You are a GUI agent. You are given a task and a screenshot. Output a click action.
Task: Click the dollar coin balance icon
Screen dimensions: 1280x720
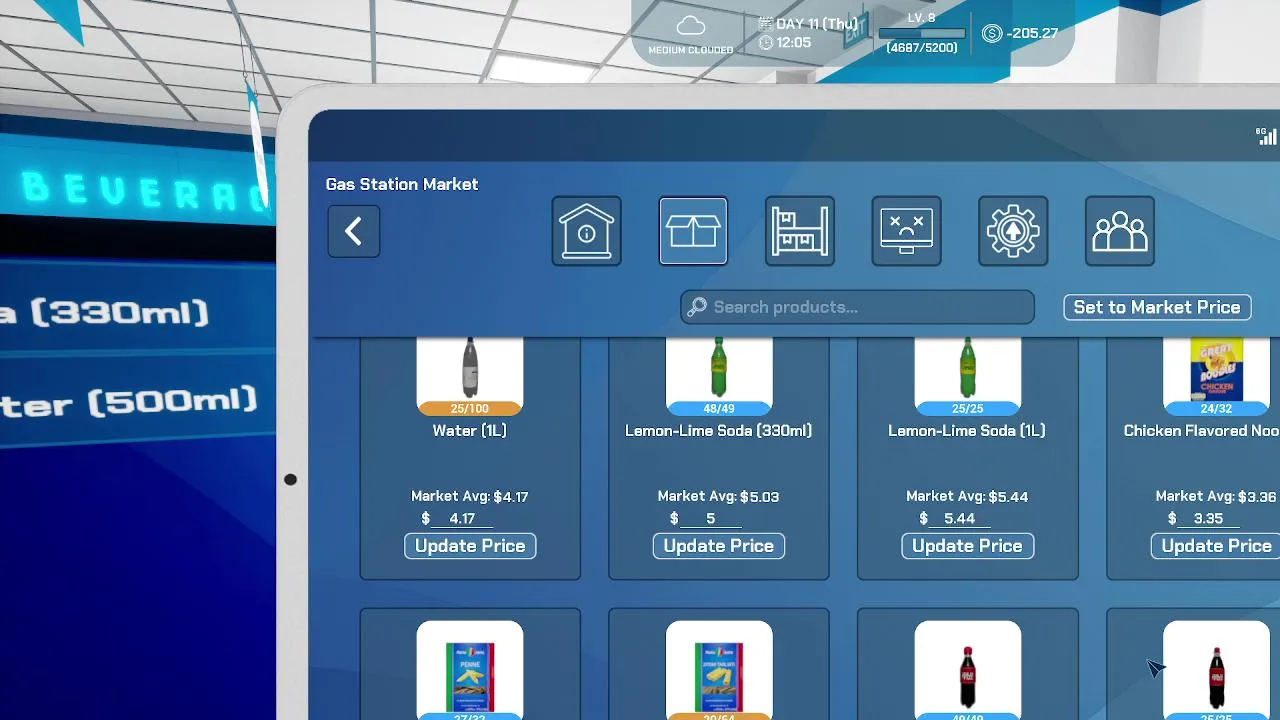click(992, 34)
